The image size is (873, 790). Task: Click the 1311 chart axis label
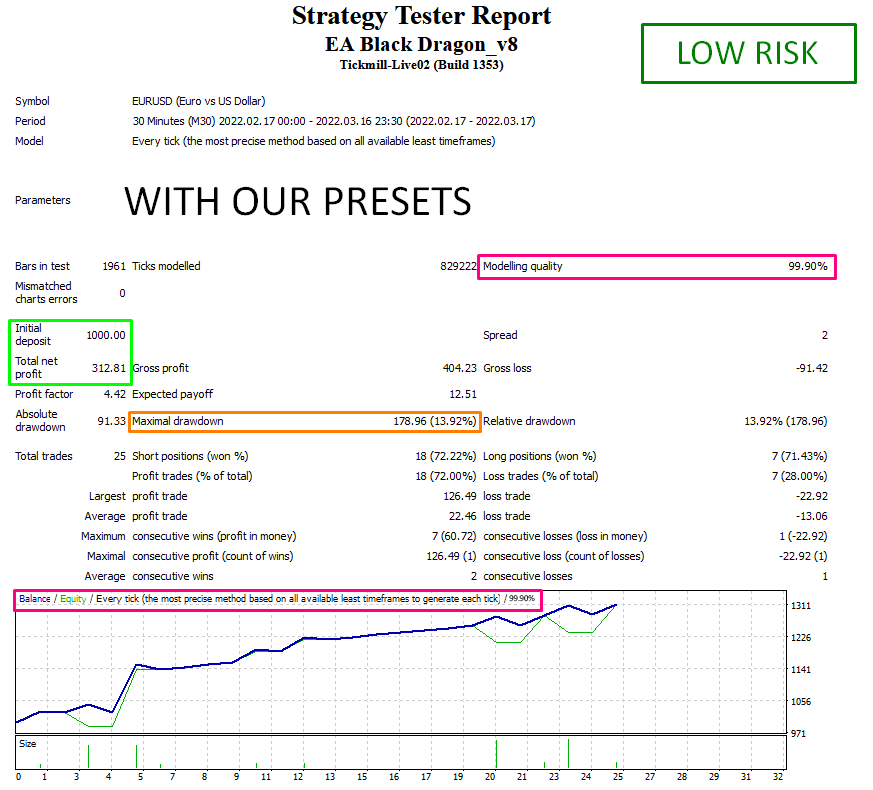point(801,606)
